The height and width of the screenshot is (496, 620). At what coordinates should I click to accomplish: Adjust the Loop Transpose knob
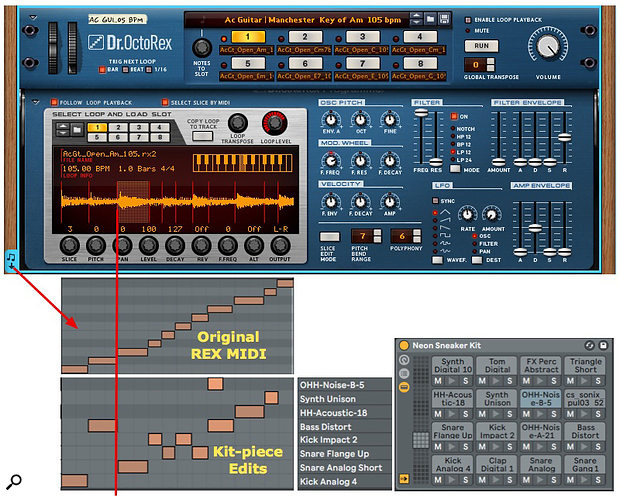point(238,123)
